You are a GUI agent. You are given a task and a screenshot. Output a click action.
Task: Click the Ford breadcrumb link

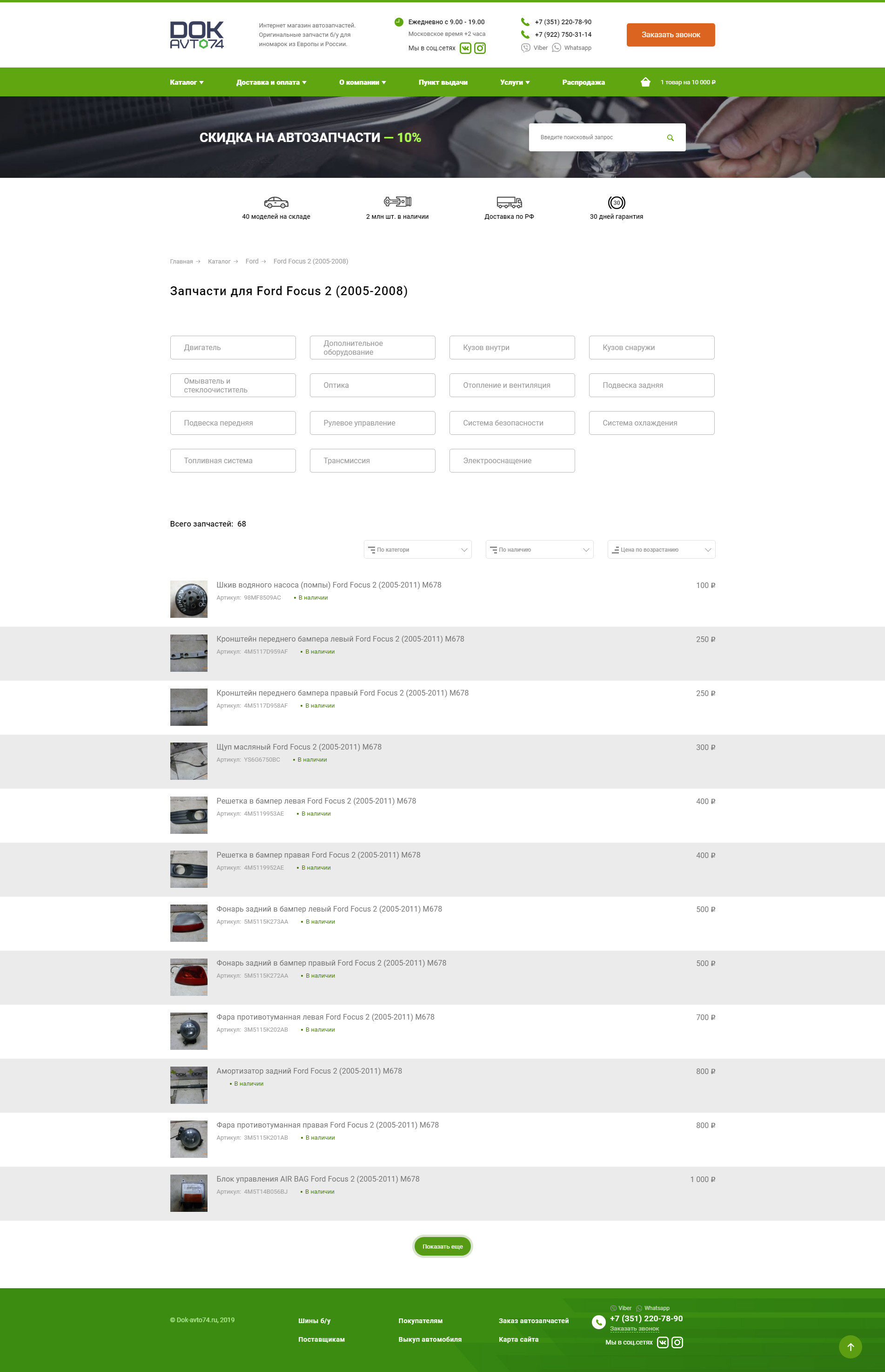click(x=252, y=261)
